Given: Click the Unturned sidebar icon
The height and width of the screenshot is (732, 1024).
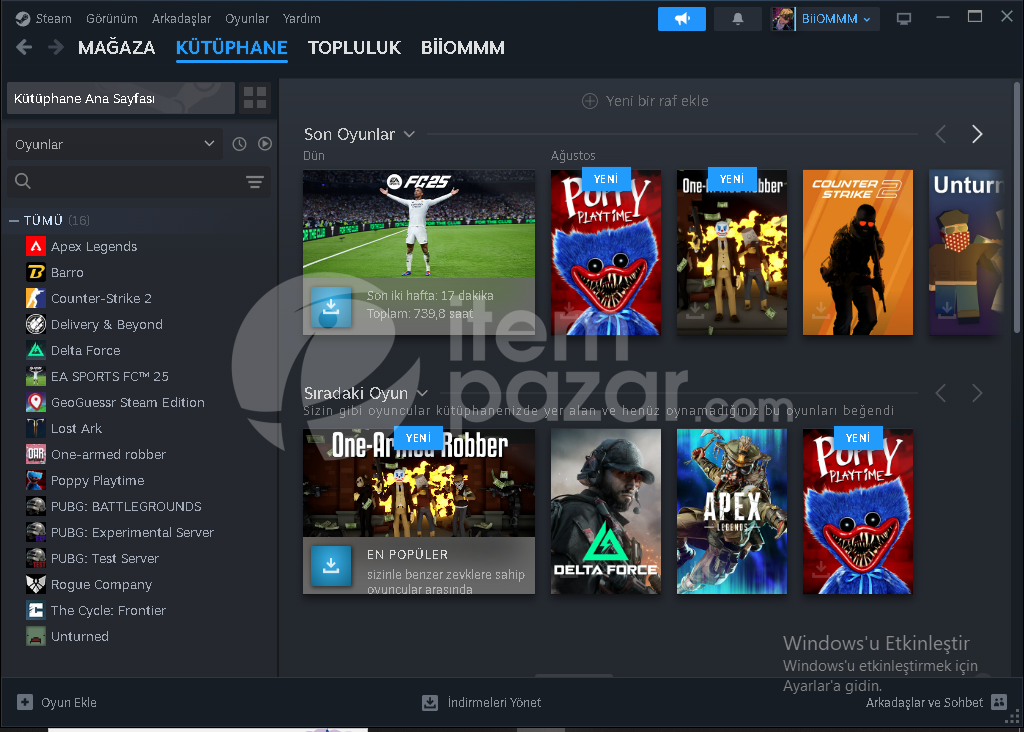Looking at the screenshot, I should [36, 636].
